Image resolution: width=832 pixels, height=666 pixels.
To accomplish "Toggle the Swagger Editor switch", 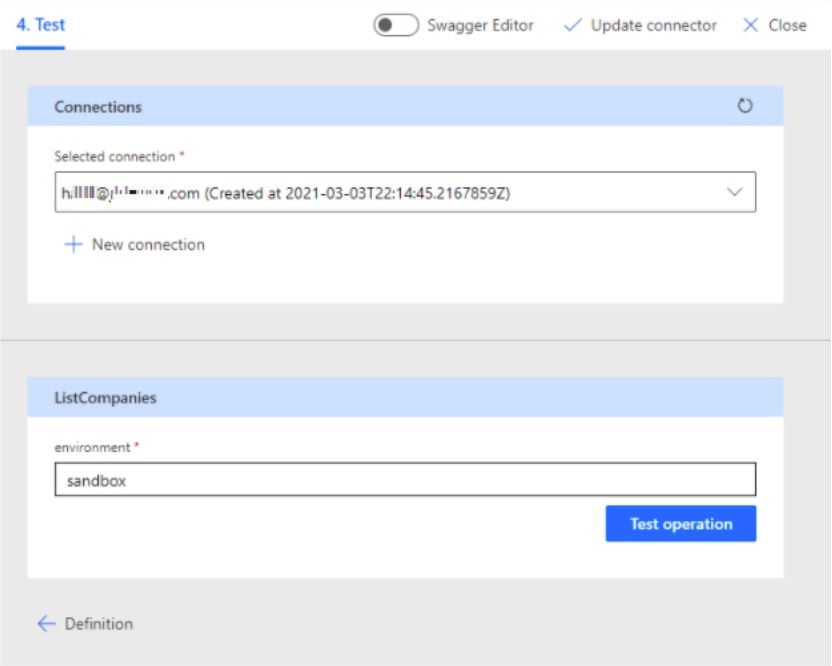I will pos(396,26).
